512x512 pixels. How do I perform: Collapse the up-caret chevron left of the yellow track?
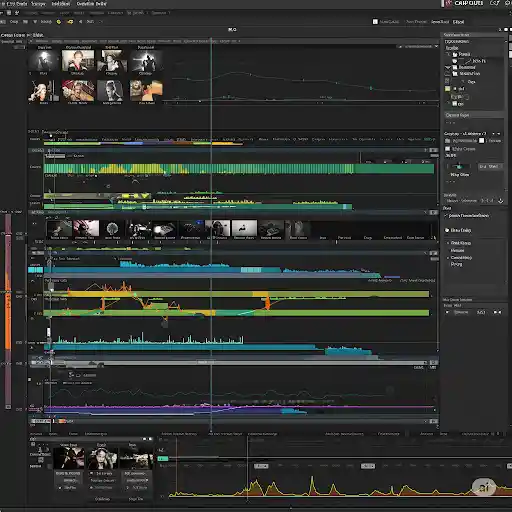click(x=32, y=282)
